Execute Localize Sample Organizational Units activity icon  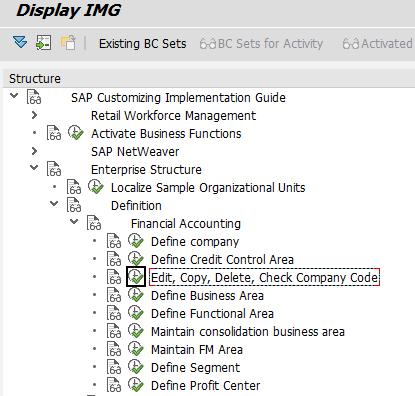pos(96,187)
